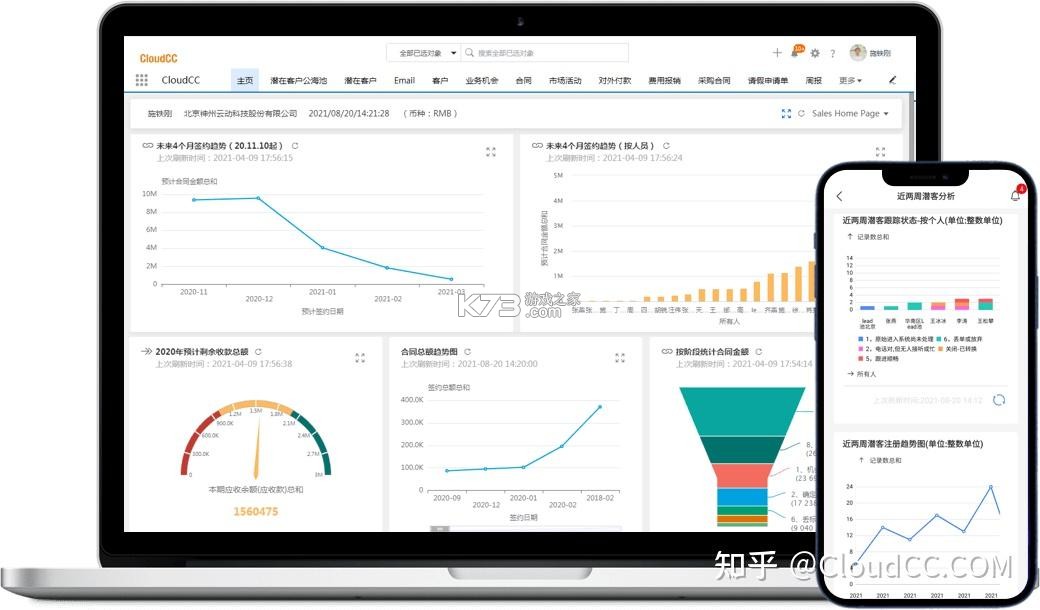Open the 潜在客户公海池 tab

298,80
